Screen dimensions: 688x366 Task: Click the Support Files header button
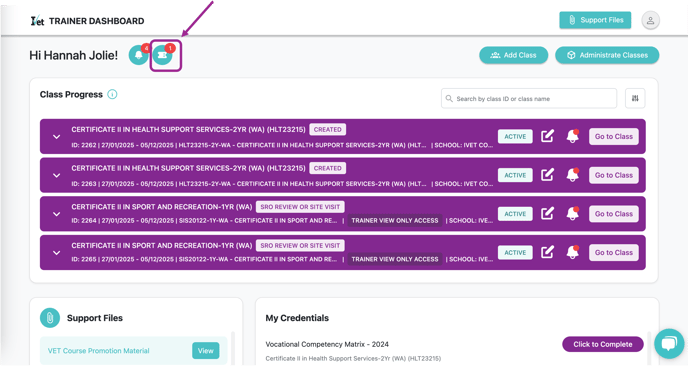595,20
